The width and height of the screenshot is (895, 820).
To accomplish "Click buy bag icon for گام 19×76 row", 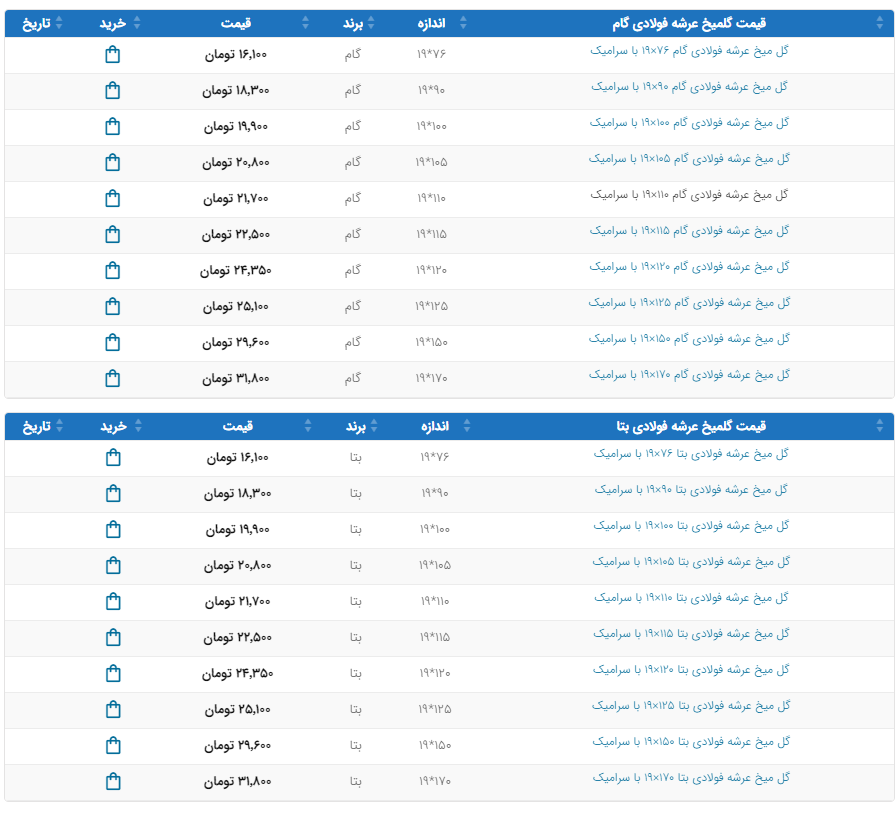I will point(112,54).
